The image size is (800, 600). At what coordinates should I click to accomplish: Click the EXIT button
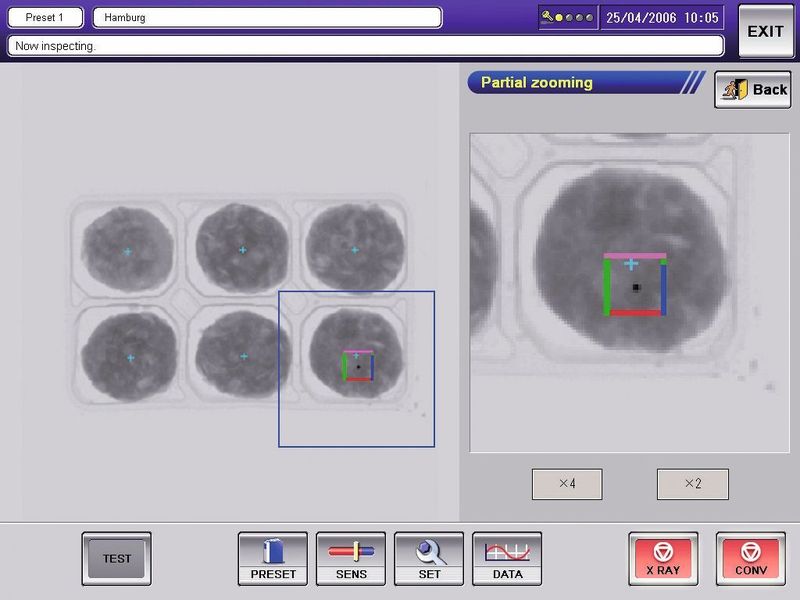(766, 32)
